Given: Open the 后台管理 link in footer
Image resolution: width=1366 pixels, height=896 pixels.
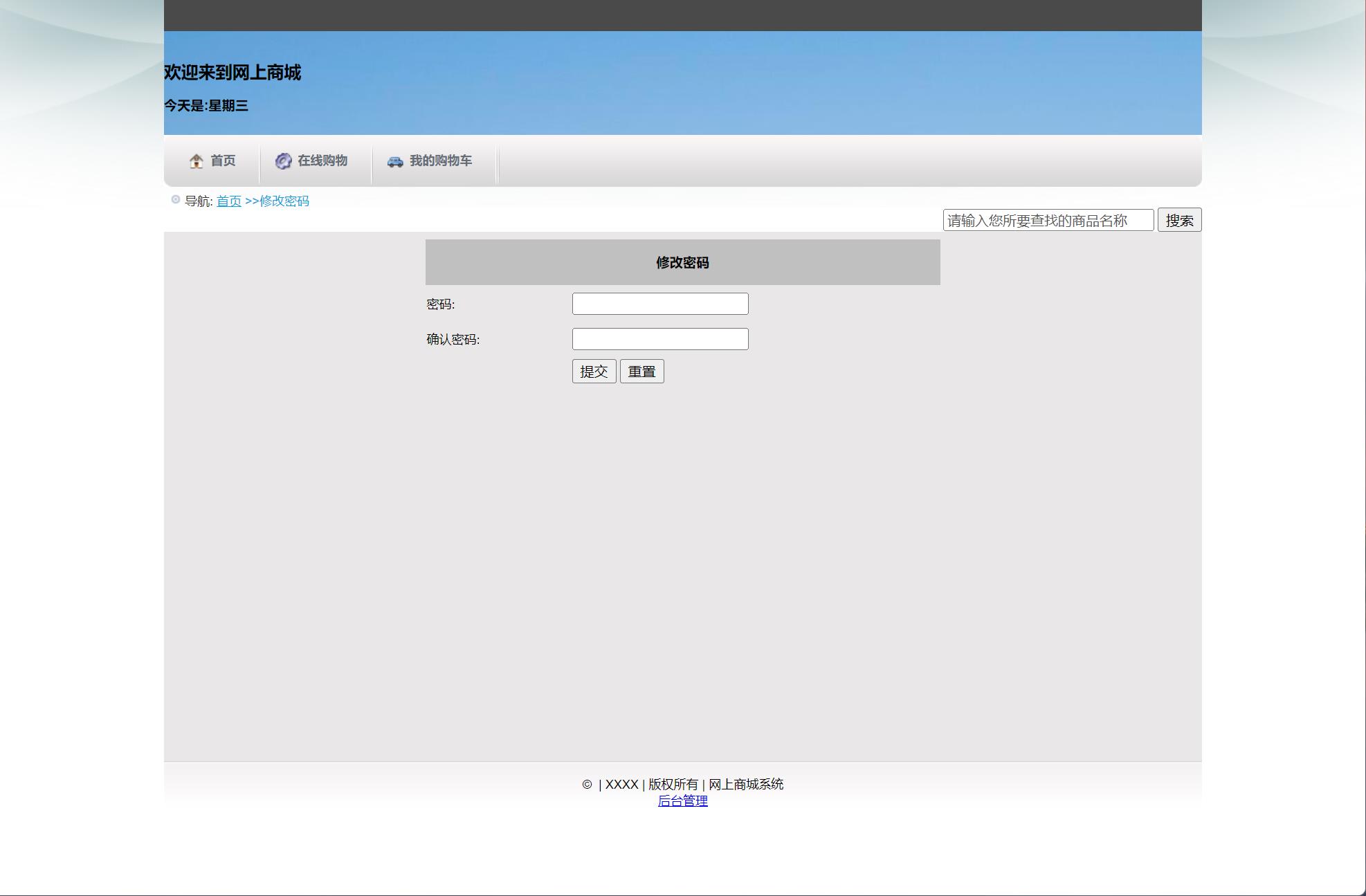Looking at the screenshot, I should click(x=684, y=801).
